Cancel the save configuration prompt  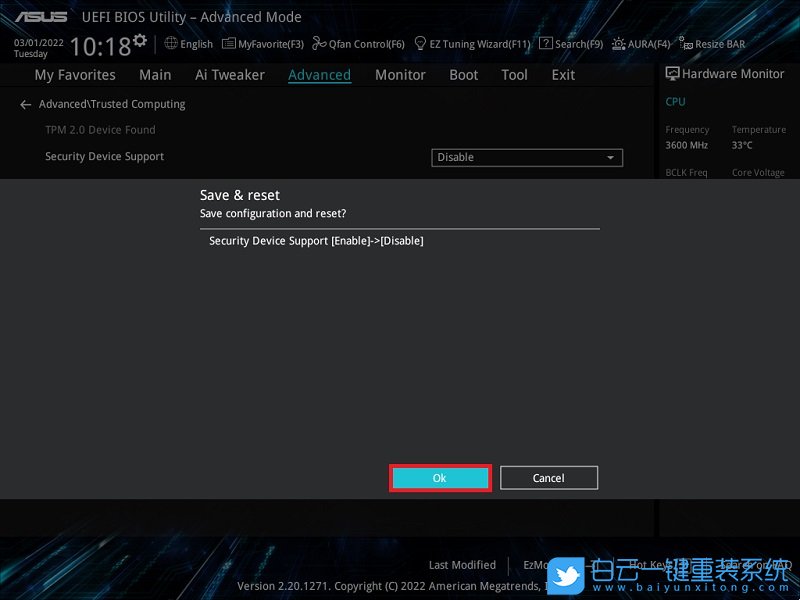pos(548,478)
